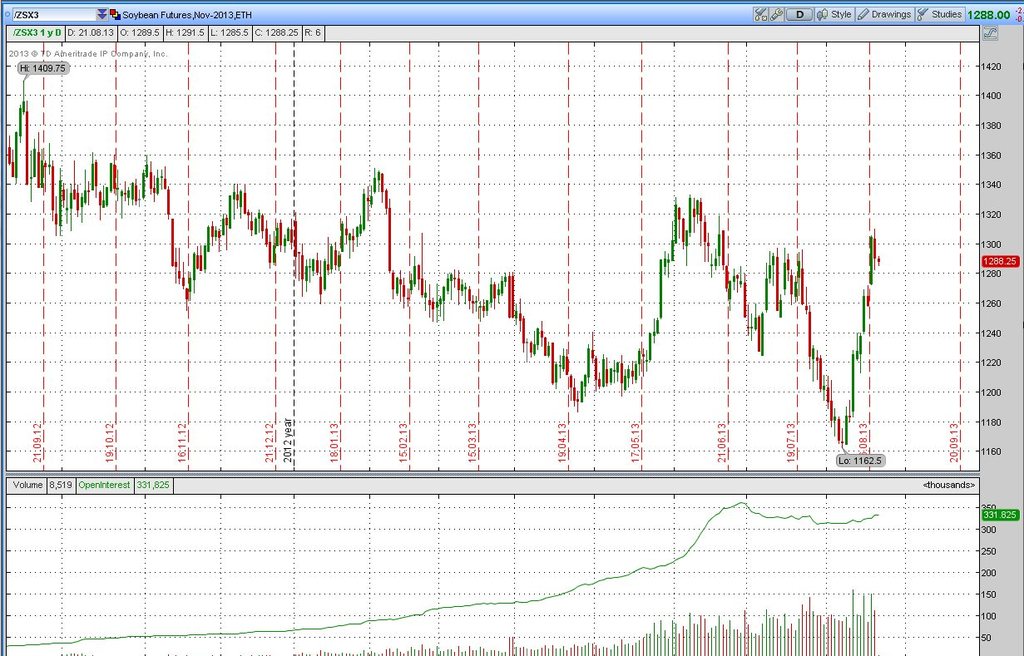This screenshot has width=1024, height=656.
Task: Click the /ZSX3 1 y D chart label
Action: coord(35,33)
